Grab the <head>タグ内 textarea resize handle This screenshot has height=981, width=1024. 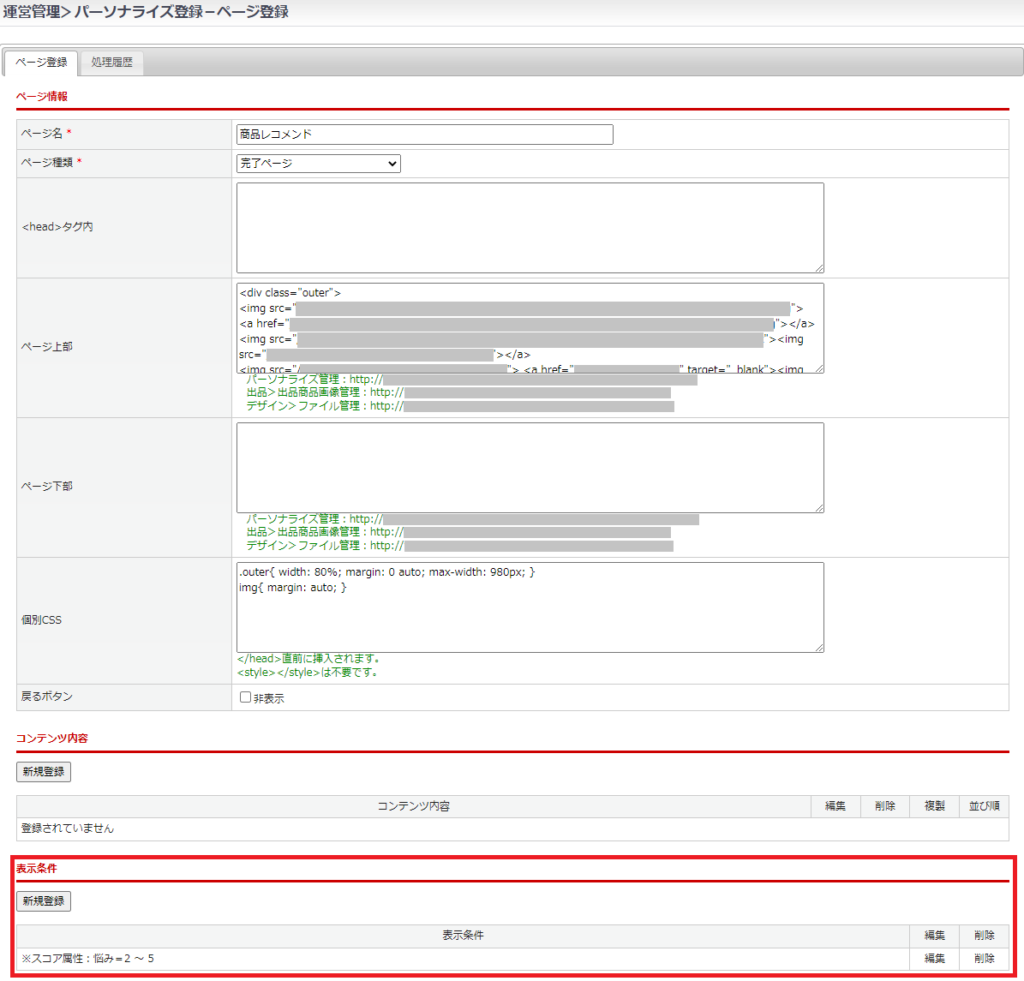click(819, 268)
